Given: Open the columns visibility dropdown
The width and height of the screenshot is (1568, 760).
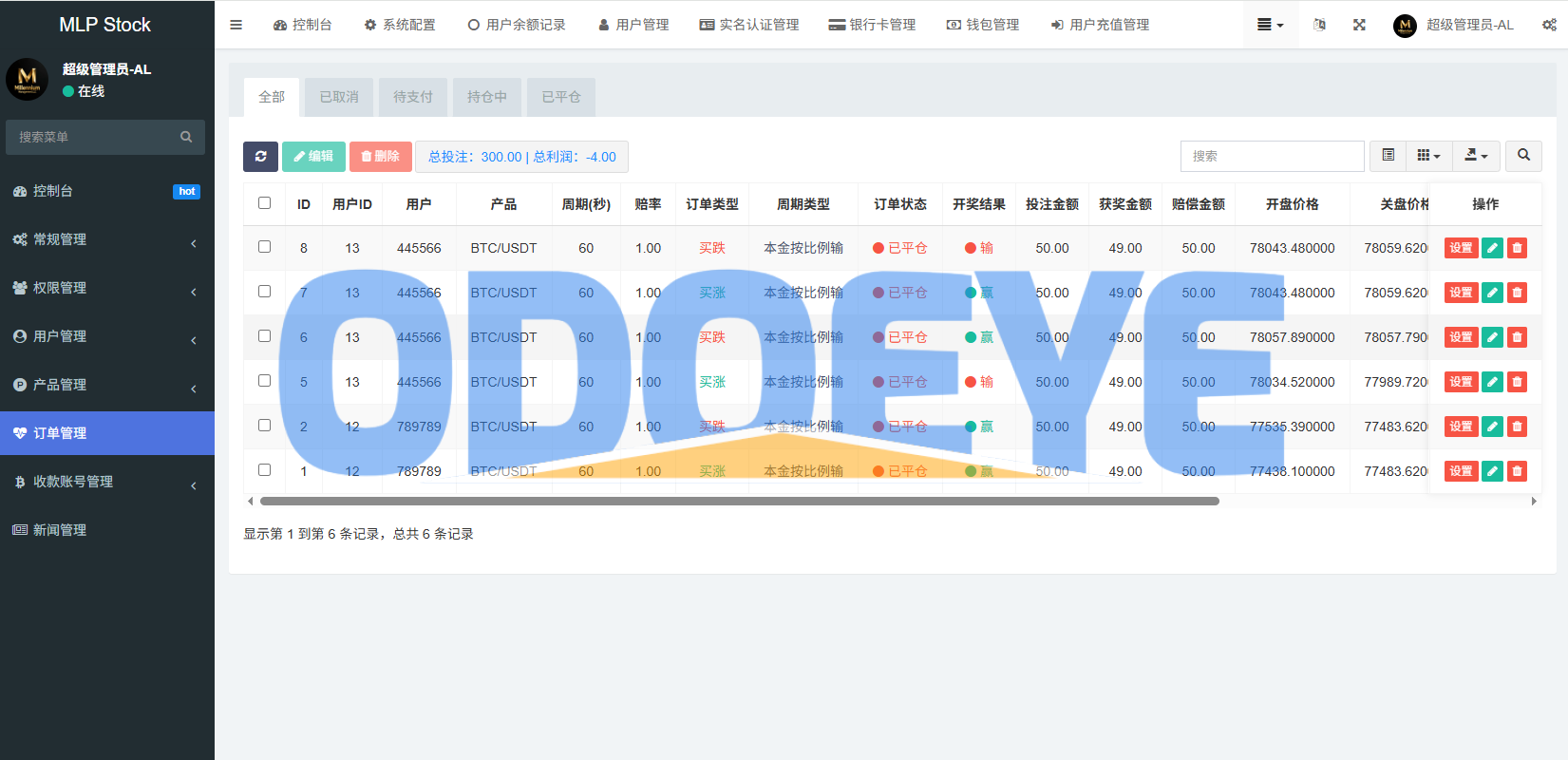Looking at the screenshot, I should 1428,156.
